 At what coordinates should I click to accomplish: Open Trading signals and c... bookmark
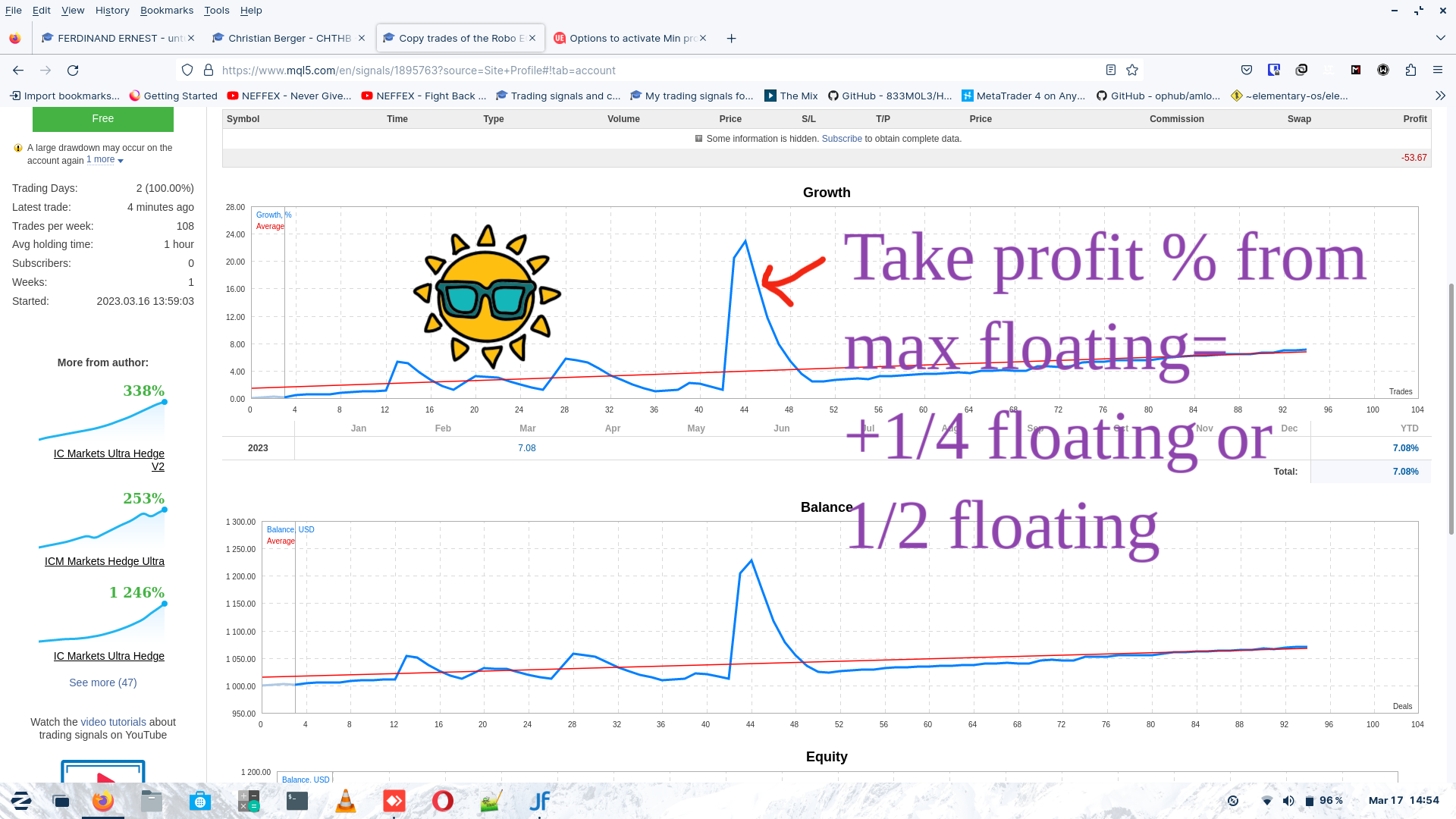558,96
